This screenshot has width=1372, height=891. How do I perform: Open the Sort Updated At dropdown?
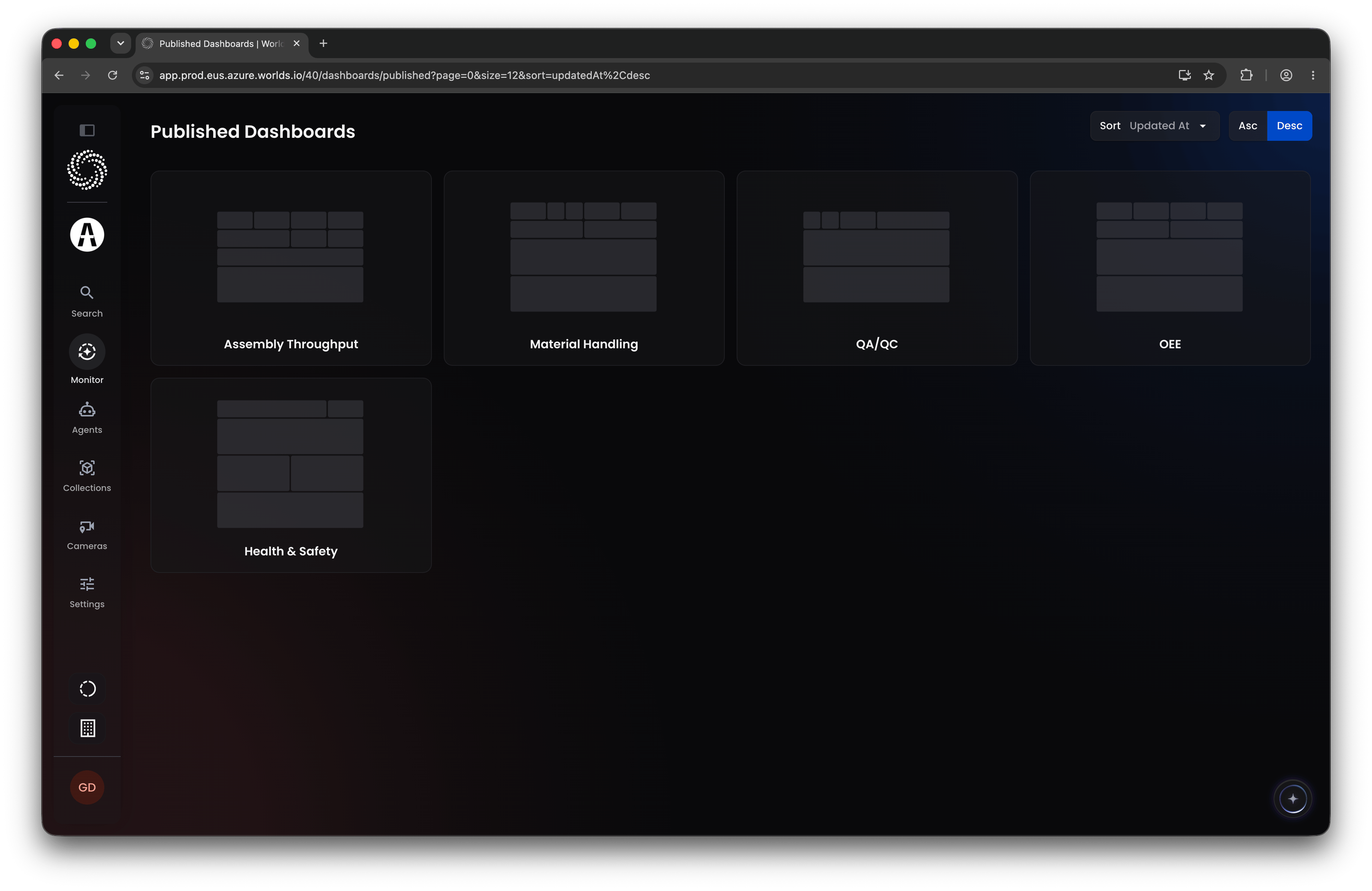1154,126
